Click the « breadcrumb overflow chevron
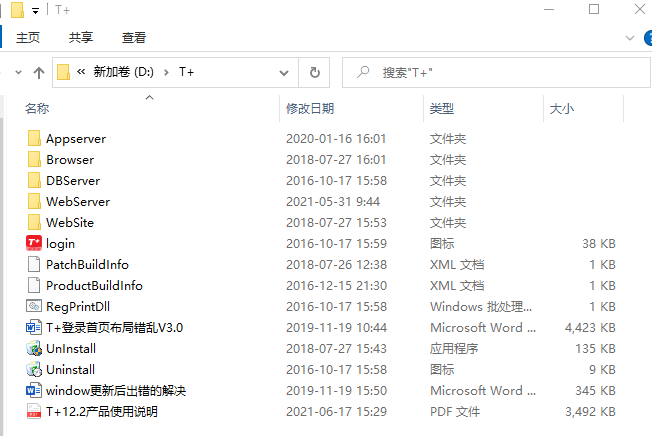The height and width of the screenshot is (436, 652). point(81,71)
